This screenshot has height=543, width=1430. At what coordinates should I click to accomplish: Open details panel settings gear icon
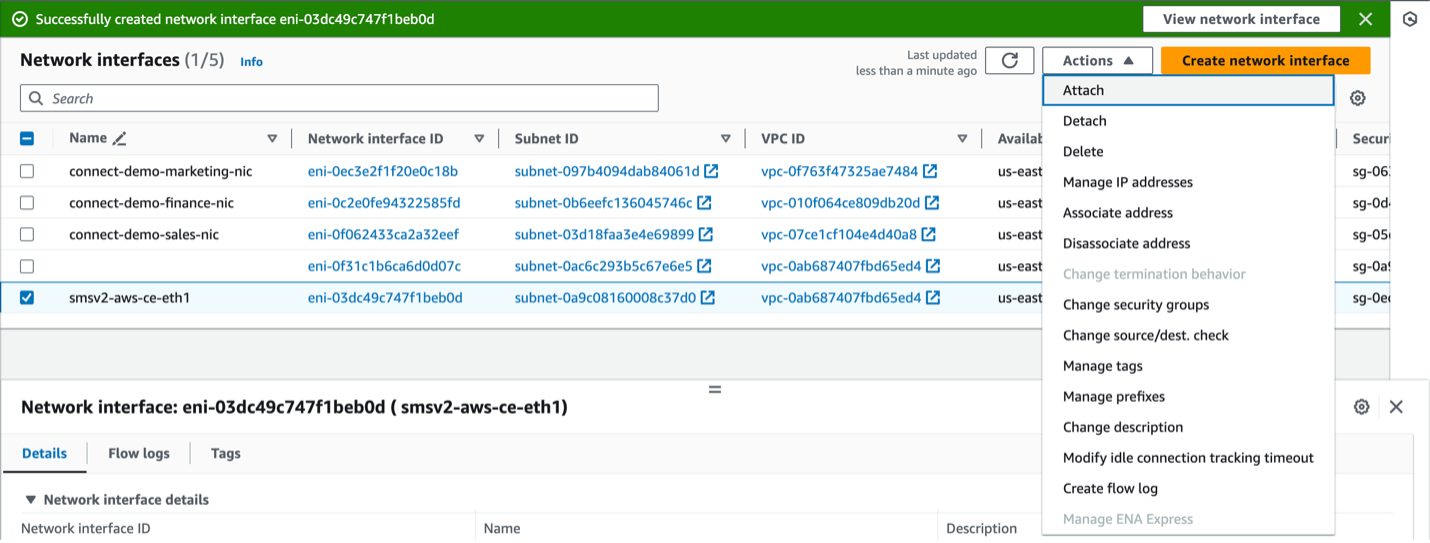pyautogui.click(x=1361, y=406)
